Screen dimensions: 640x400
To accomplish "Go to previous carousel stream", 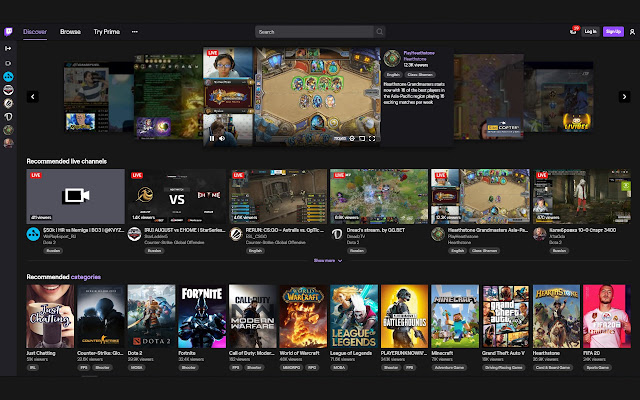I will coord(33,97).
